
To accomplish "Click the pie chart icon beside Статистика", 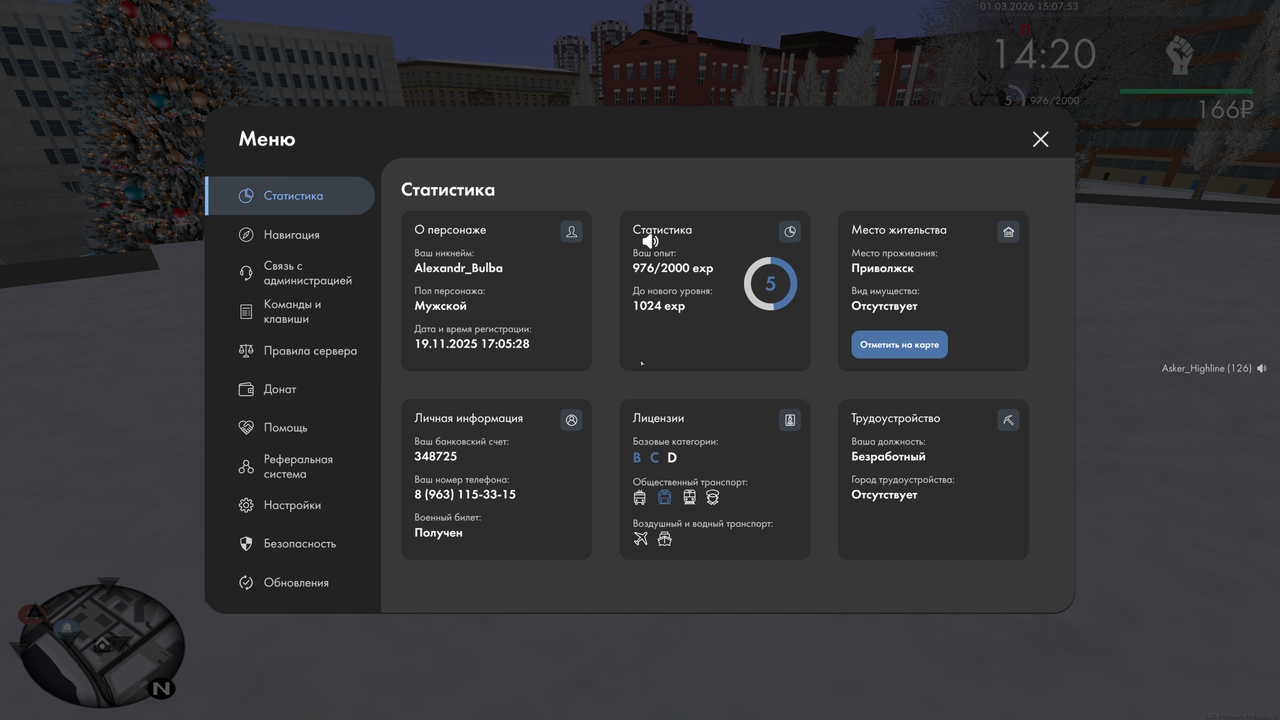I will (x=246, y=196).
